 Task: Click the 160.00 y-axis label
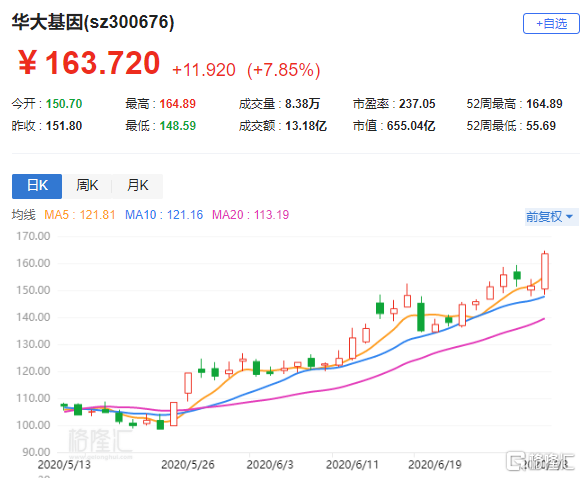33,263
